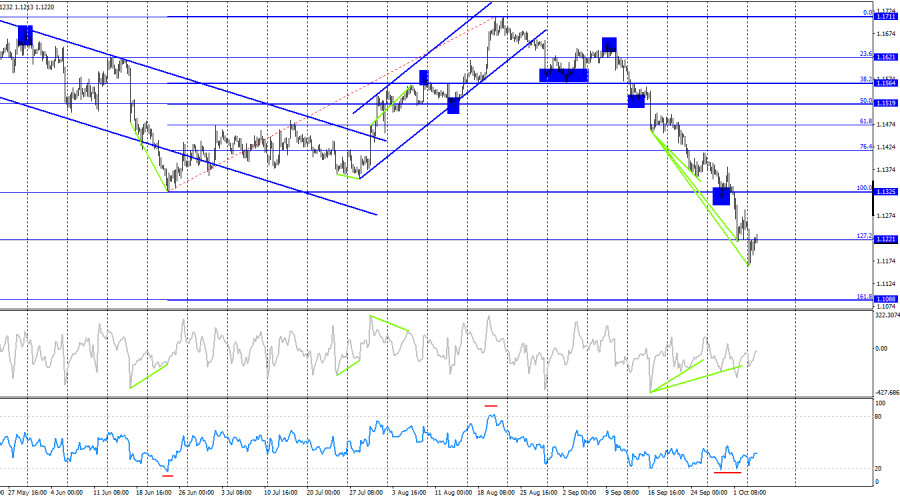The height and width of the screenshot is (500, 900).
Task: Click the 1 Oct 08:00 date label
Action: coord(750,493)
